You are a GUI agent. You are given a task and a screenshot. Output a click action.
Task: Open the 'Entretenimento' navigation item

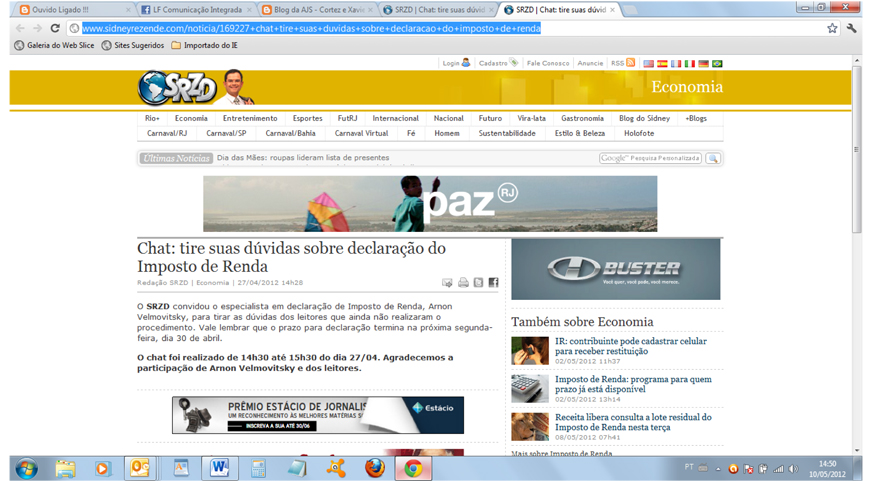pos(250,118)
